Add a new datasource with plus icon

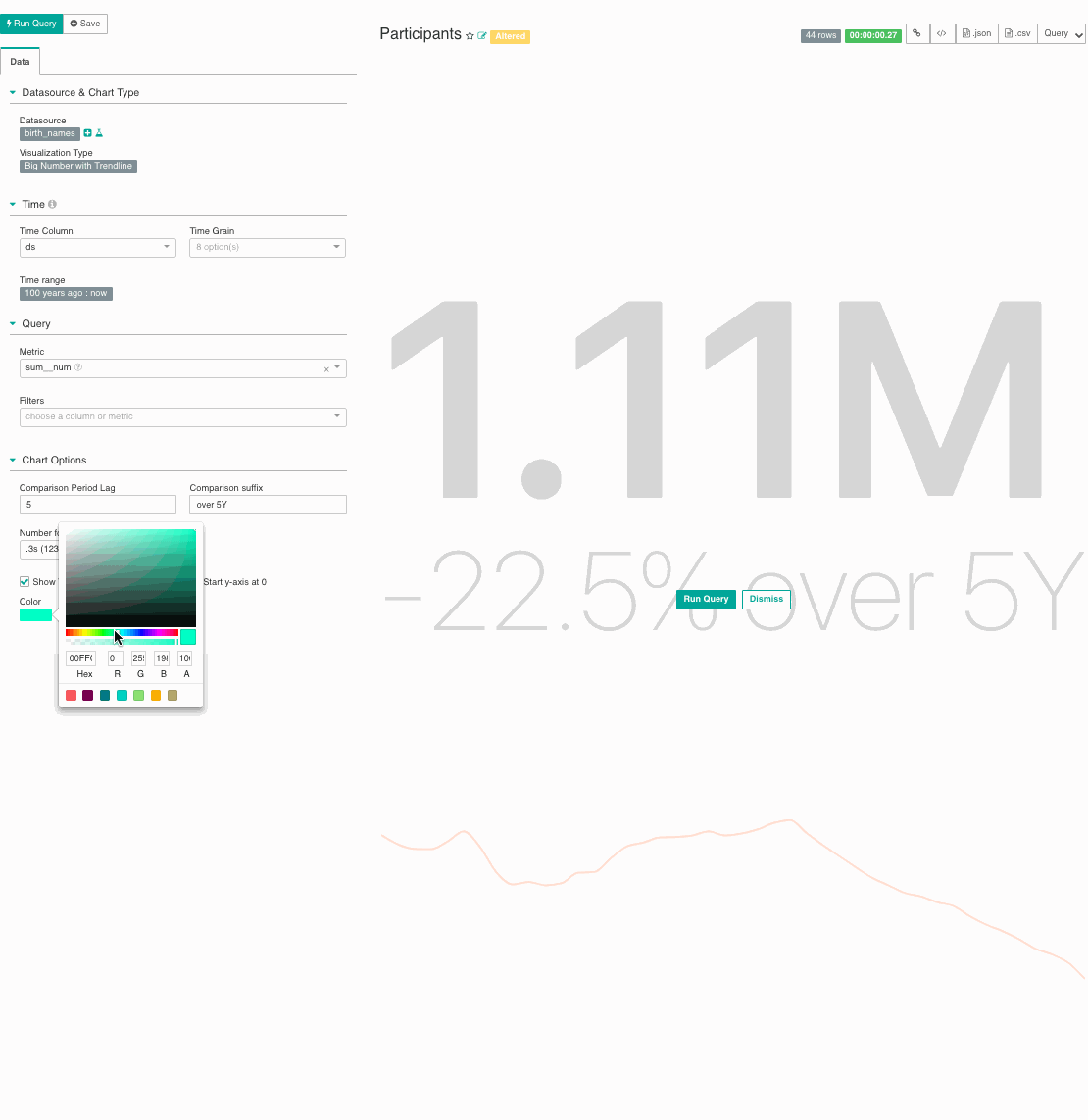click(x=88, y=133)
